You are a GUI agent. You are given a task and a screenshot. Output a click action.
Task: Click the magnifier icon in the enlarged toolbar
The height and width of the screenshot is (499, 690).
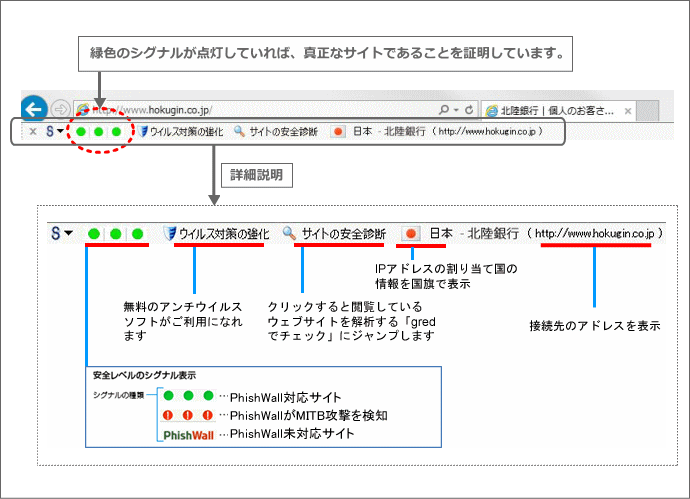289,233
